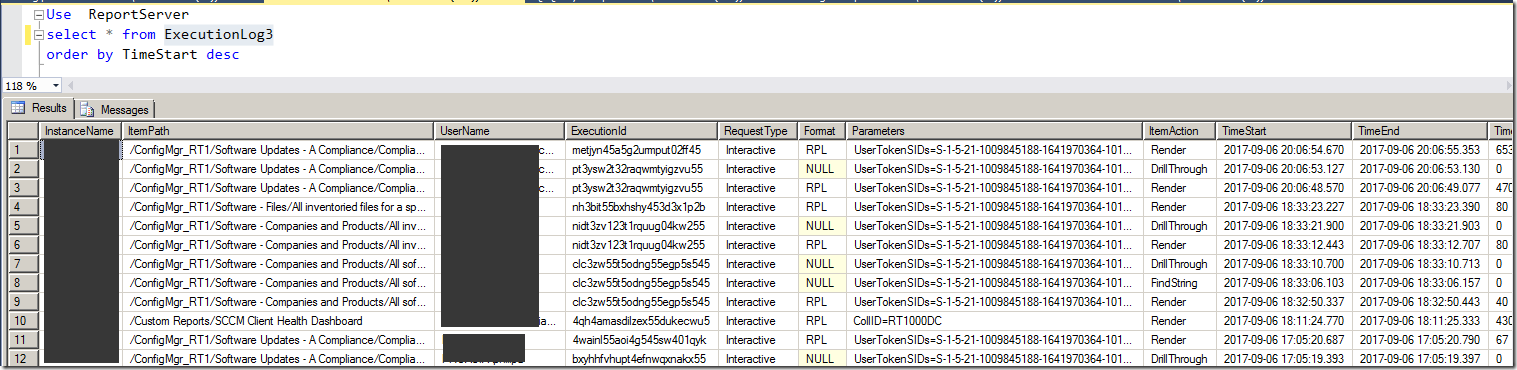Click the FindString ItemAction cell
Screen dimensions: 1517x370
(1180, 283)
